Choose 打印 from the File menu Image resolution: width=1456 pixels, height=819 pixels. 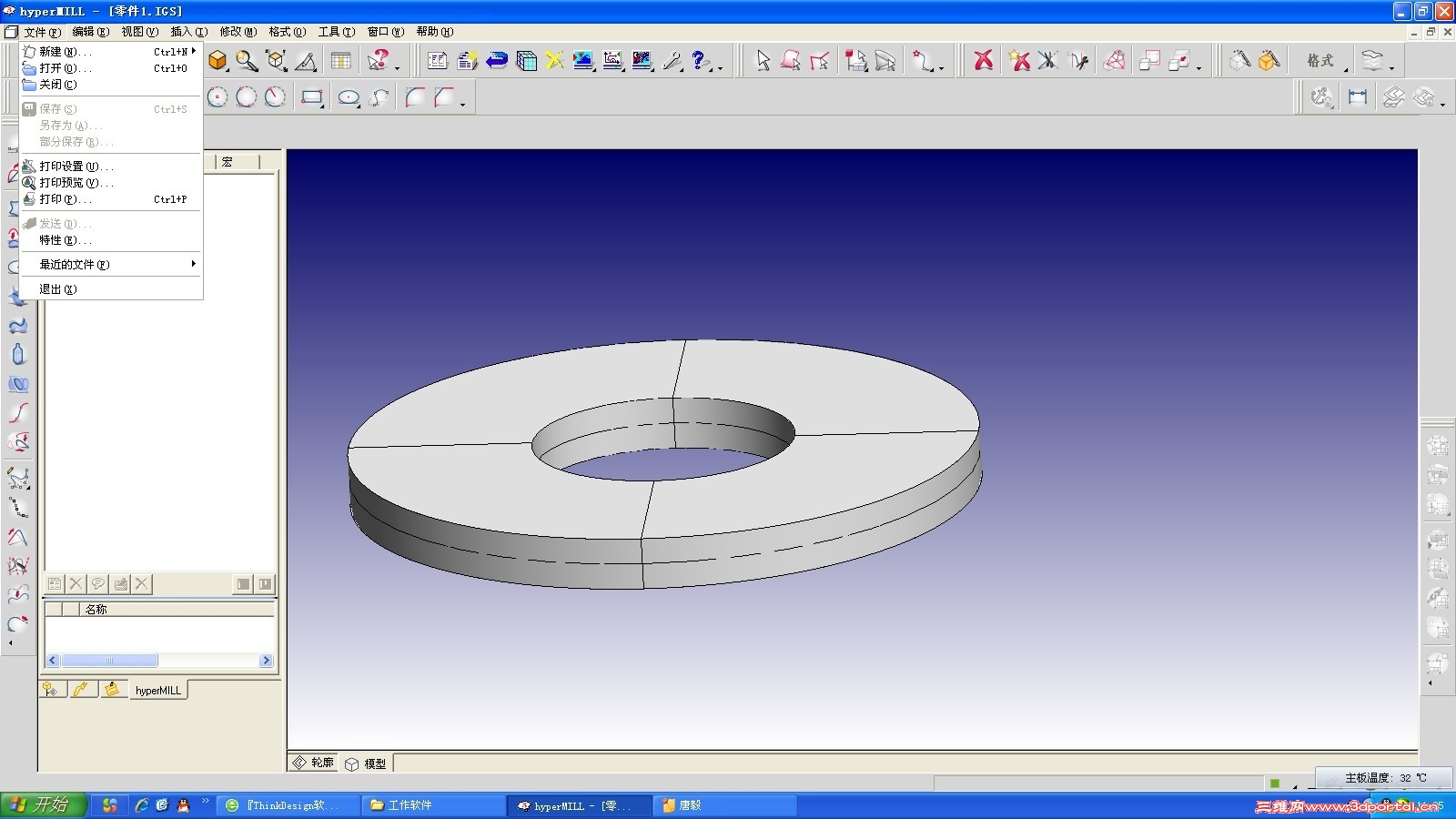109,199
